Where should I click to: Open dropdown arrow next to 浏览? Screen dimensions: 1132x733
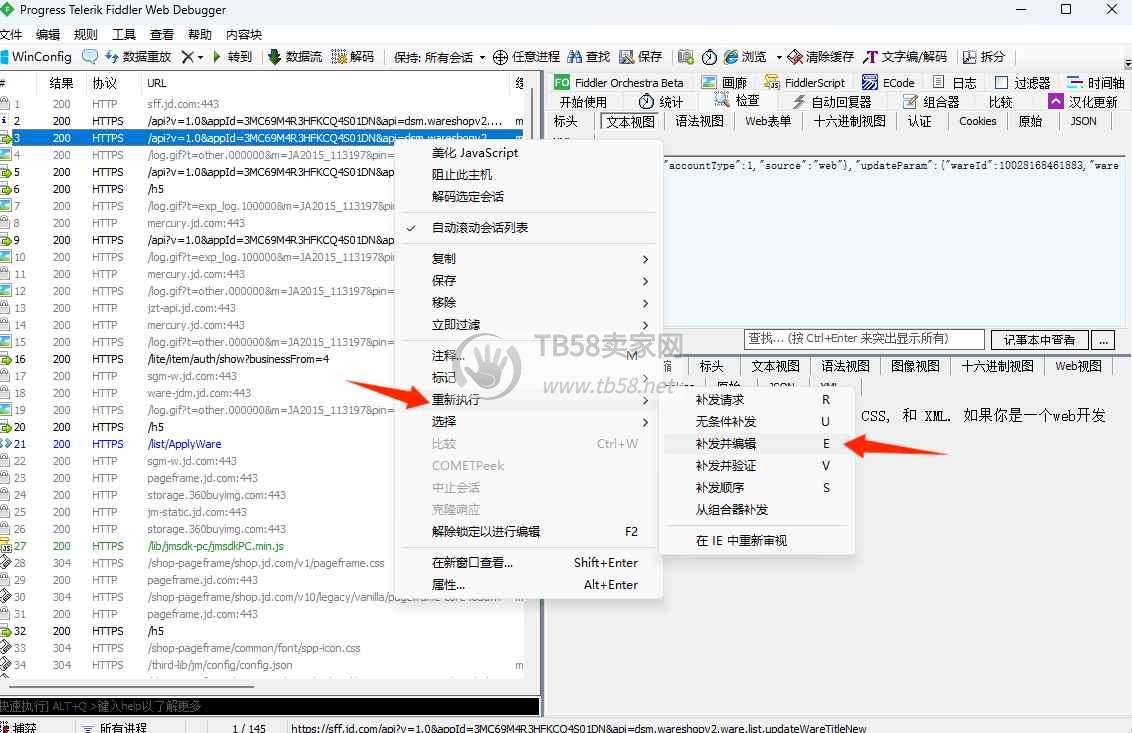coord(779,56)
